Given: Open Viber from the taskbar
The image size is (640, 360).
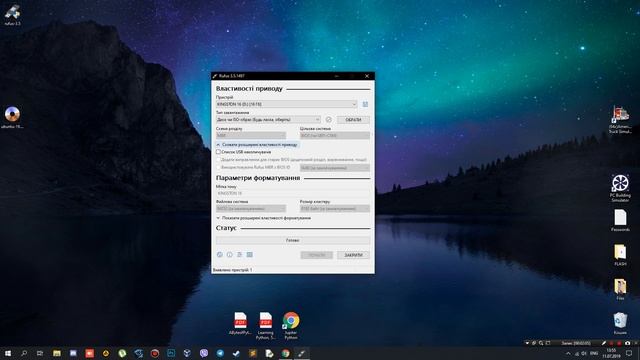Looking at the screenshot, I should pyautogui.click(x=204, y=353).
